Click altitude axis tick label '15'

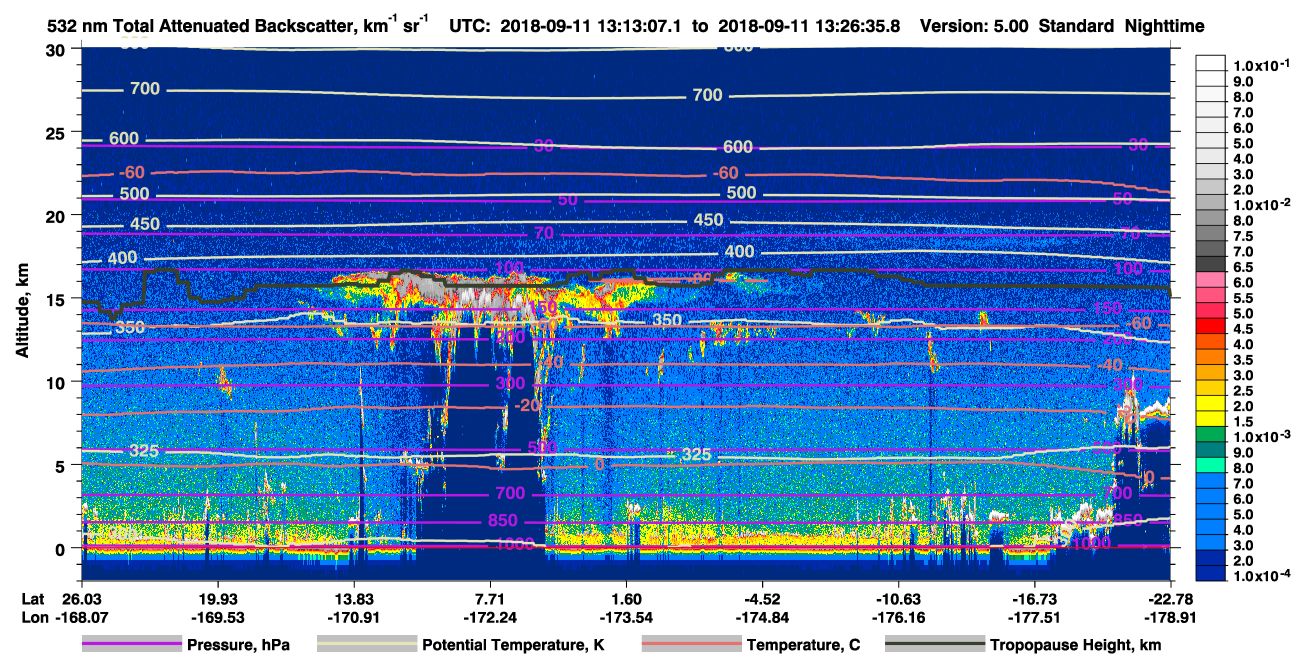coord(58,299)
